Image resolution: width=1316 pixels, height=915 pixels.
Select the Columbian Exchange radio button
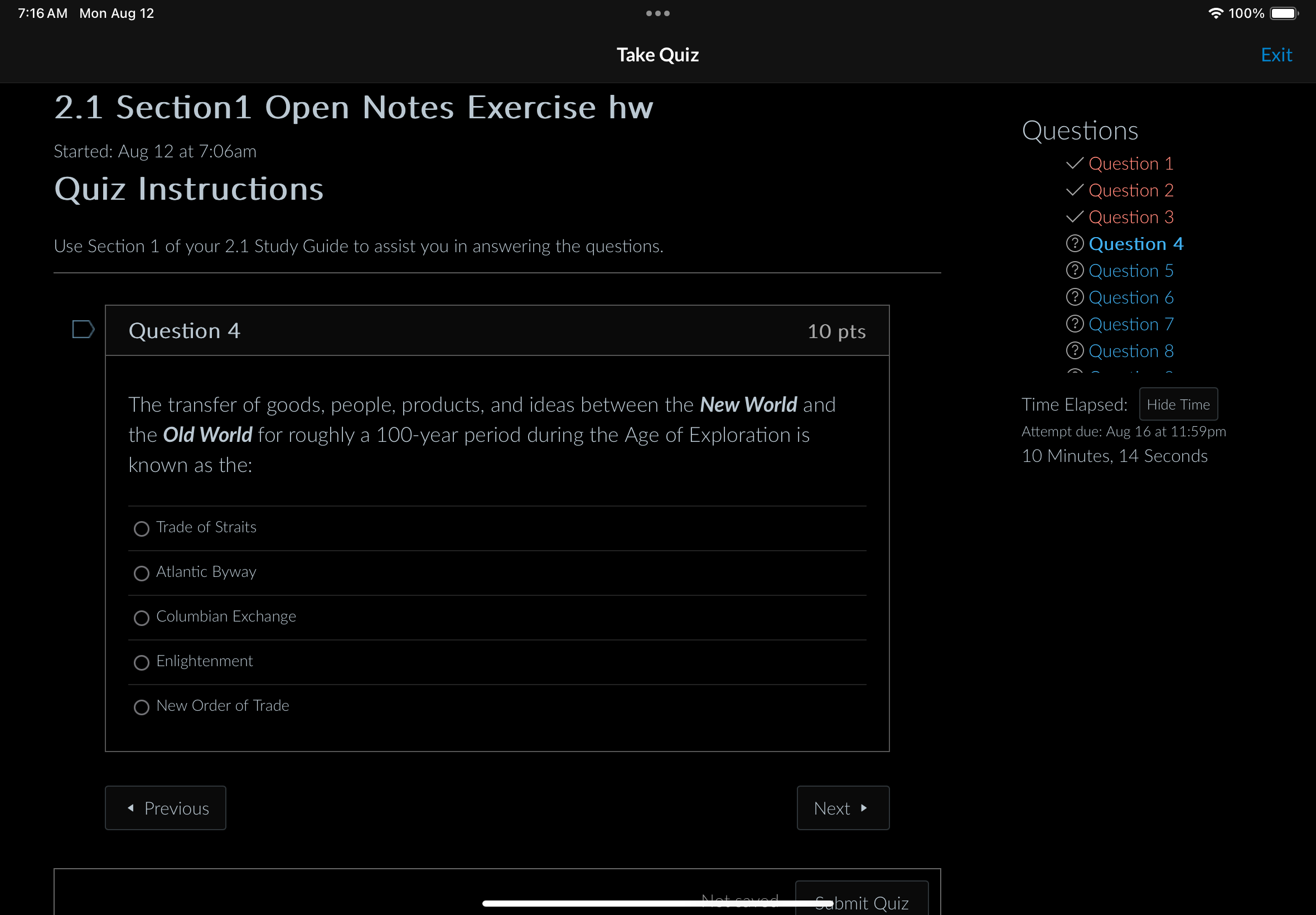141,617
